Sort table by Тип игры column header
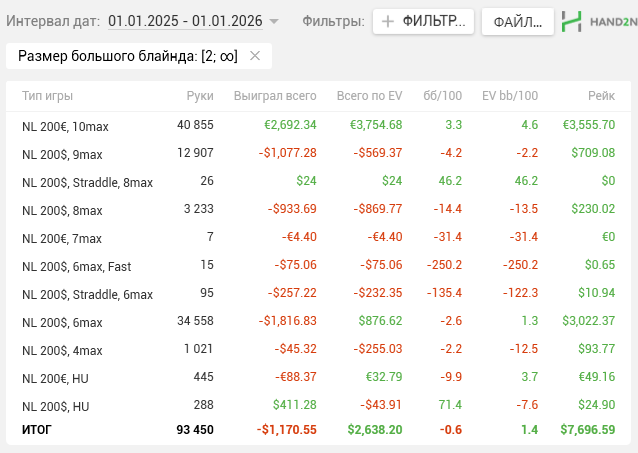The height and width of the screenshot is (453, 638). 47,96
